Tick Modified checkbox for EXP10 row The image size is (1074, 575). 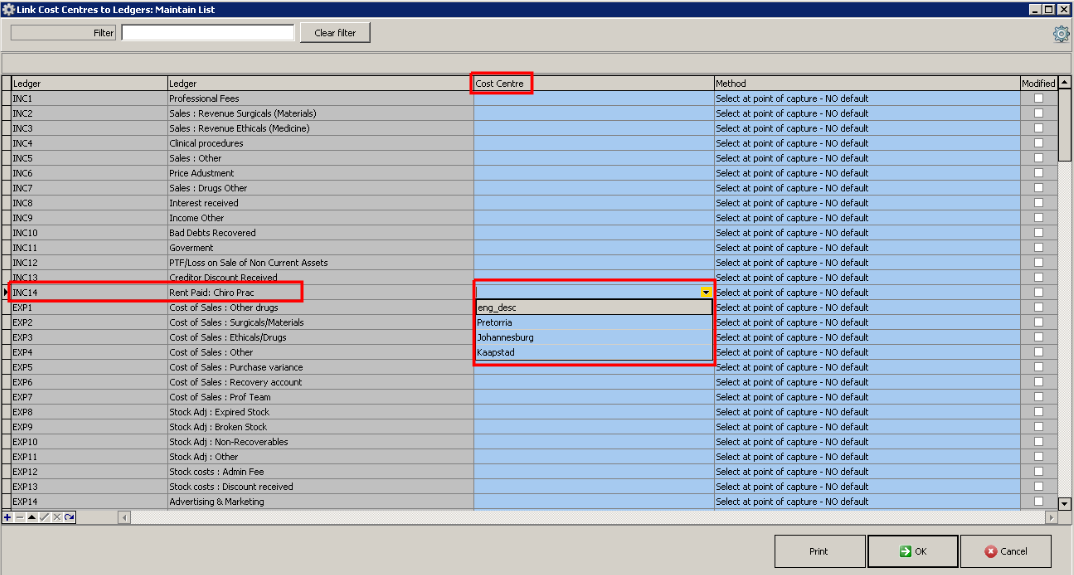pyautogui.click(x=1038, y=442)
